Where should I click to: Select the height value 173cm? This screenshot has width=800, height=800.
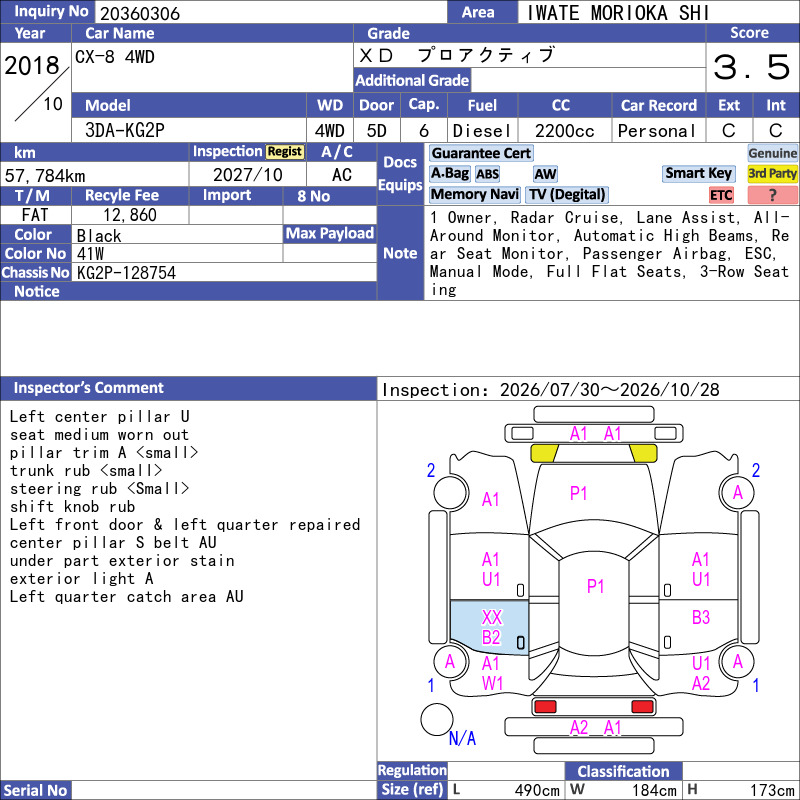[x=771, y=790]
